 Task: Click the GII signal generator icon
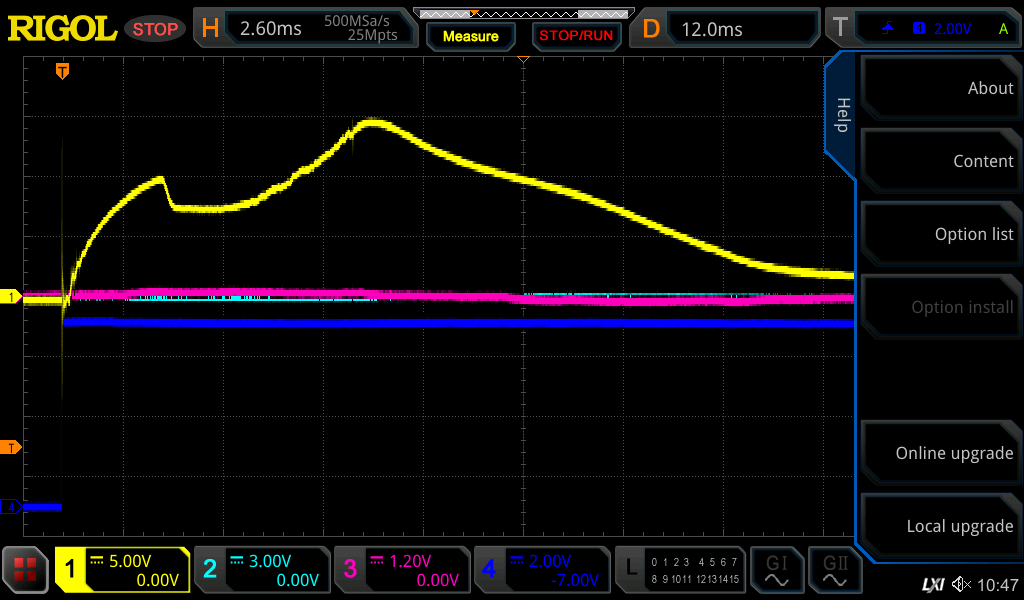(x=833, y=570)
